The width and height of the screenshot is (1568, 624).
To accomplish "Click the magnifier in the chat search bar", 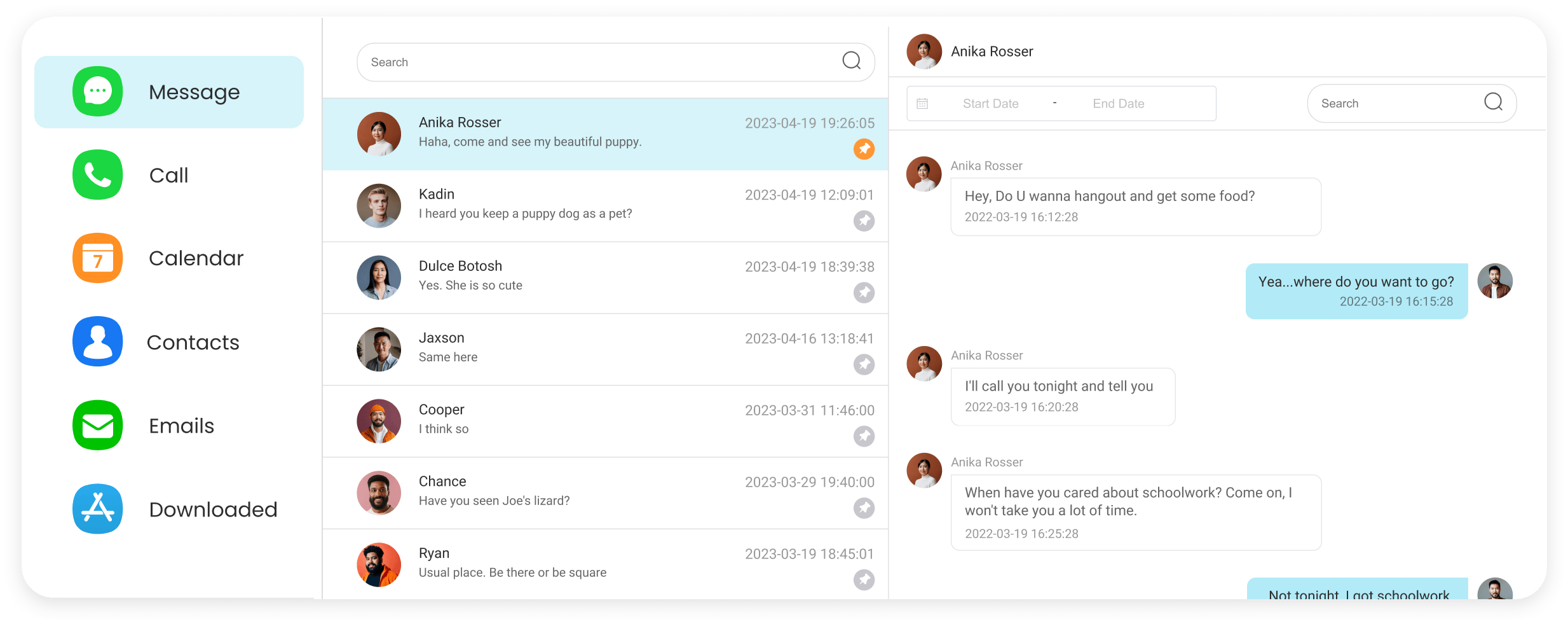I will click(x=1493, y=102).
